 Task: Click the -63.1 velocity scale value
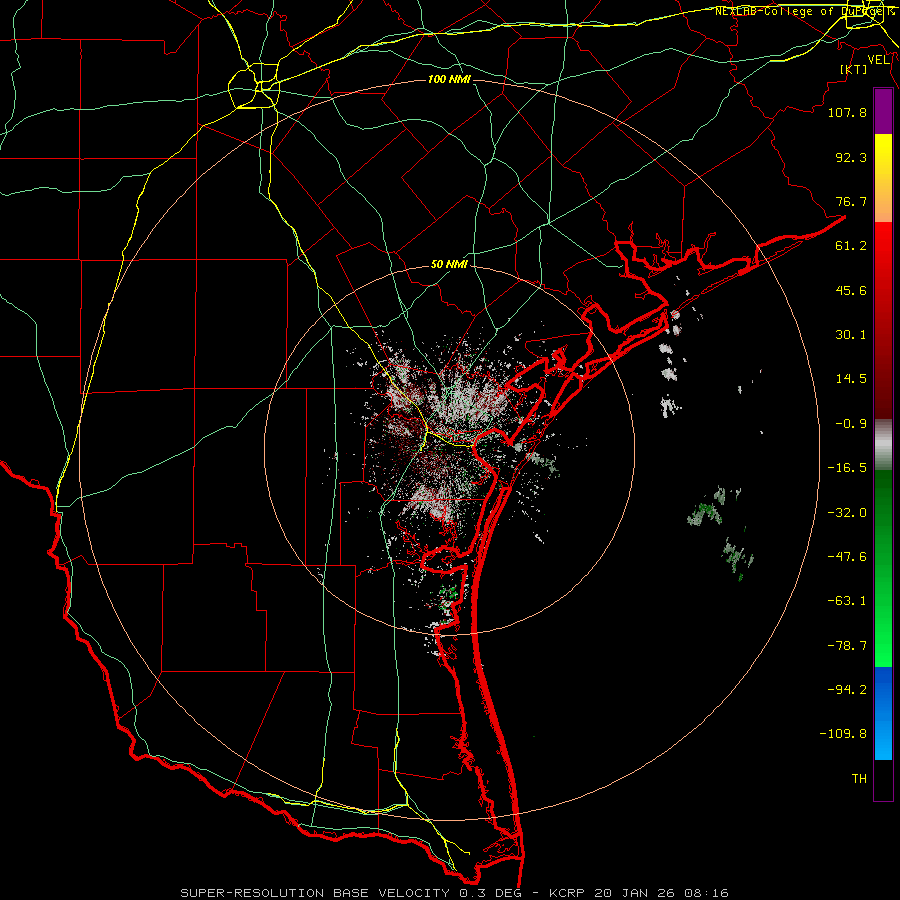click(847, 601)
